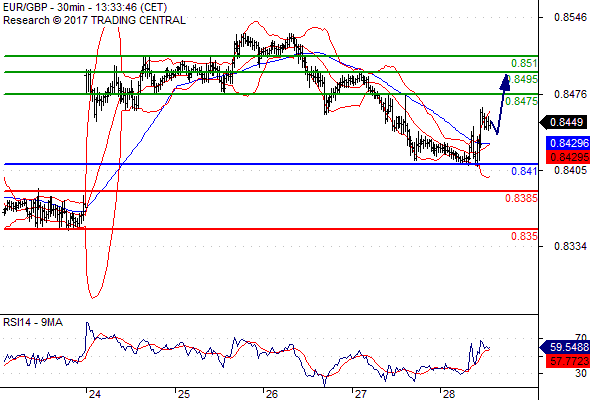Click the red 0.8385 support label
The height and width of the screenshot is (400, 590).
[522, 198]
